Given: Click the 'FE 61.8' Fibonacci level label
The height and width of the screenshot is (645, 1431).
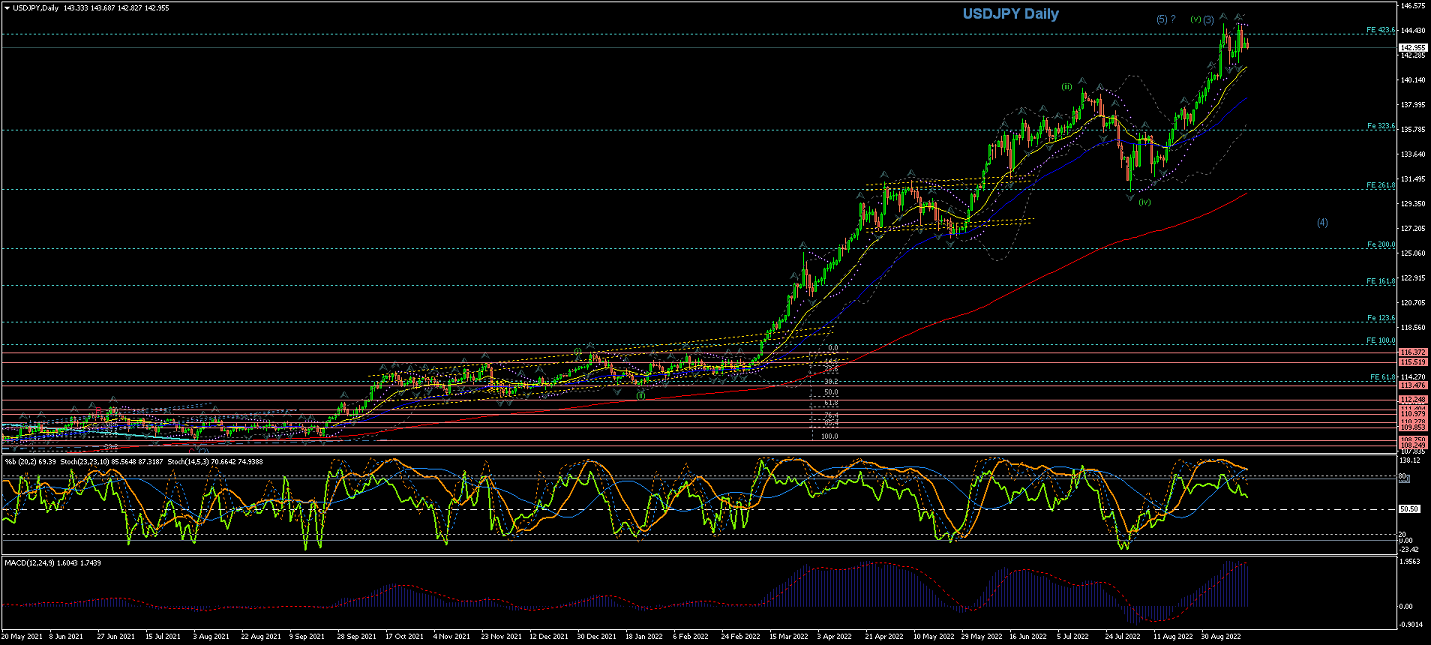Looking at the screenshot, I should 1383,377.
